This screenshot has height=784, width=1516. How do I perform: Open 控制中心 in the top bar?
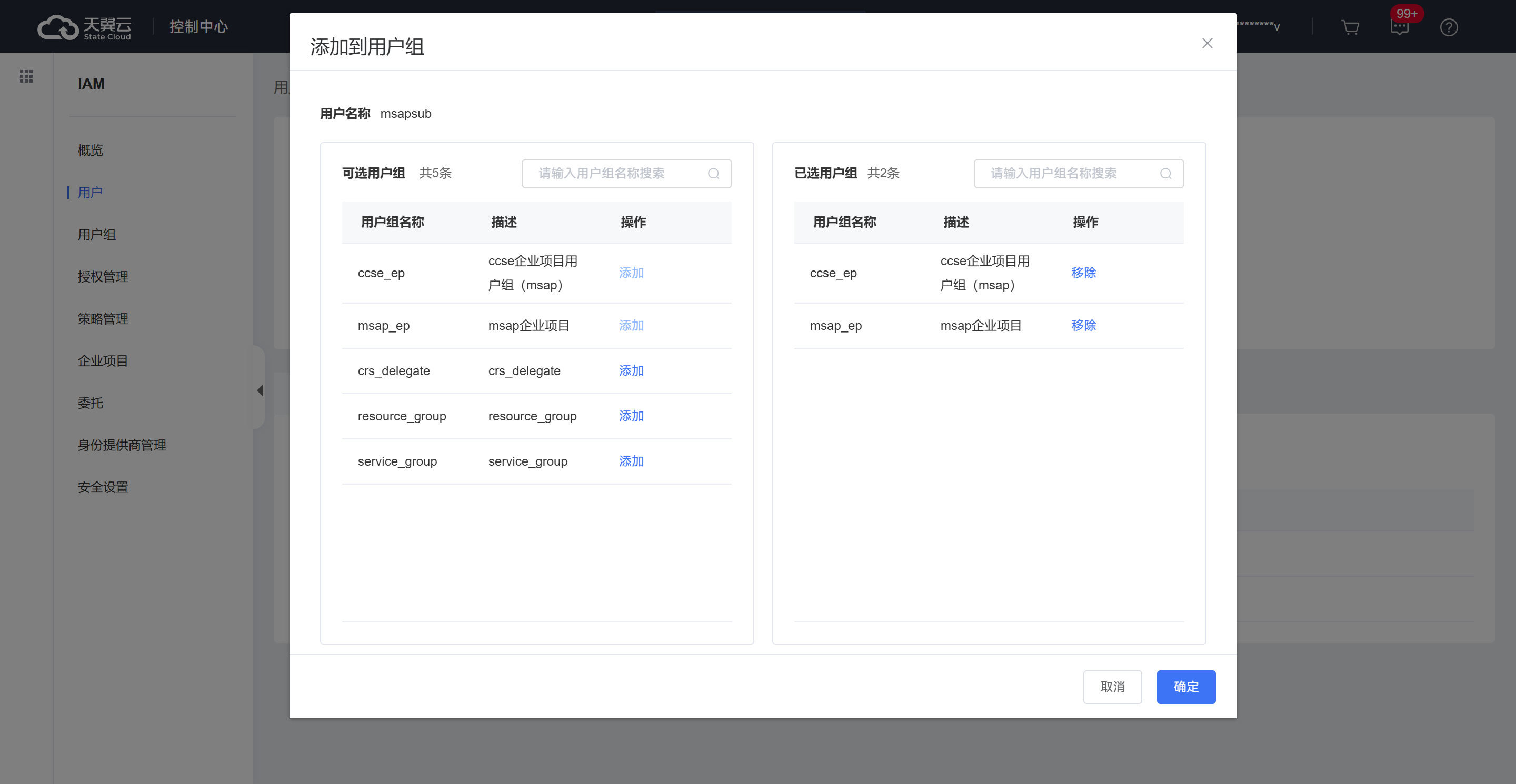point(199,26)
